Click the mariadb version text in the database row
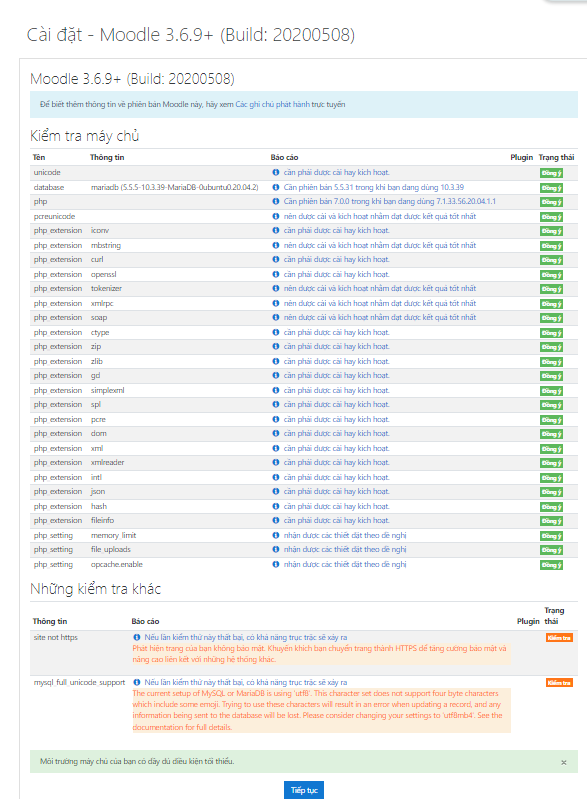The width and height of the screenshot is (587, 799). coord(174,188)
